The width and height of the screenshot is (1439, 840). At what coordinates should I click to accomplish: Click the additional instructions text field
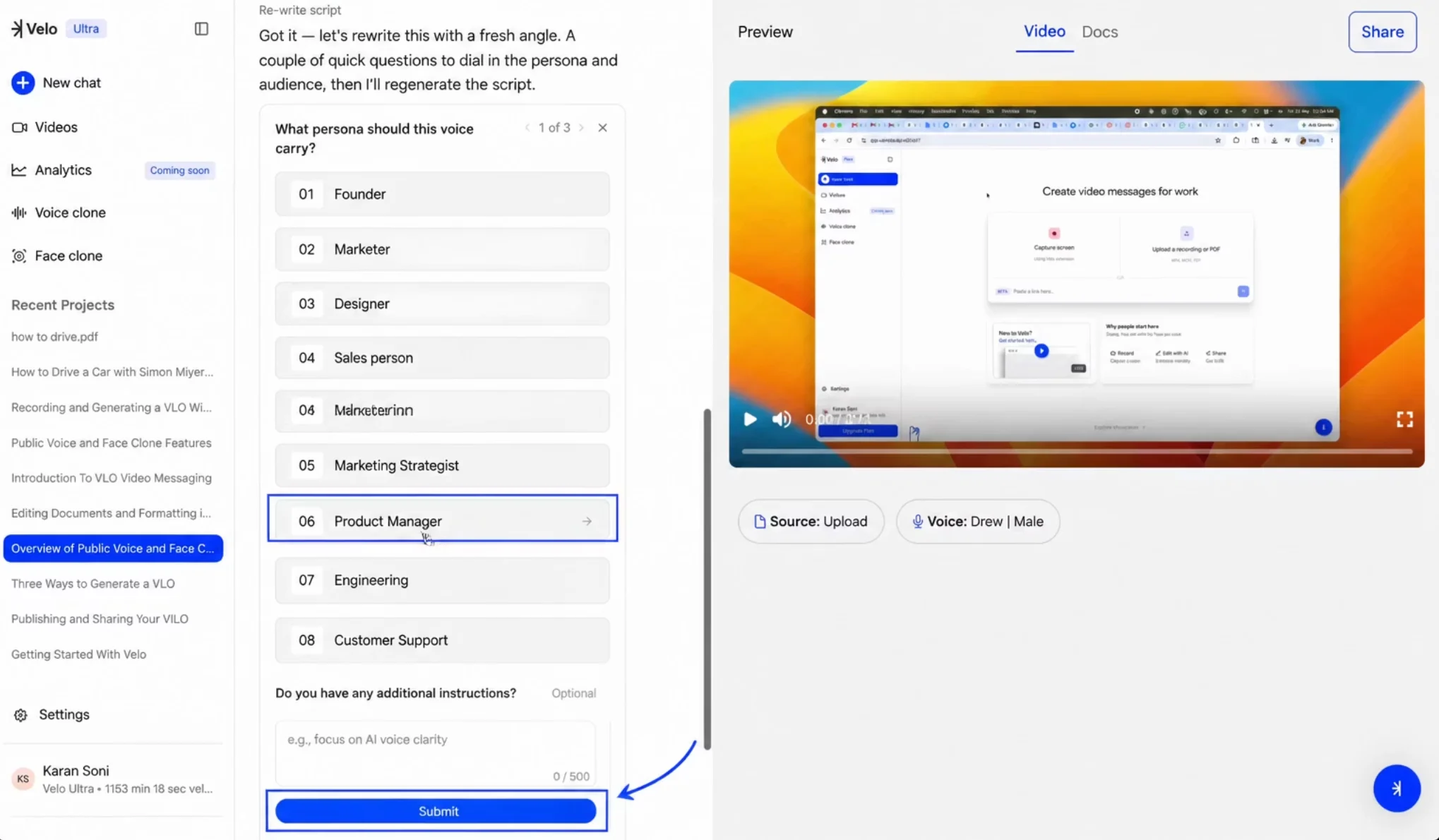(435, 753)
